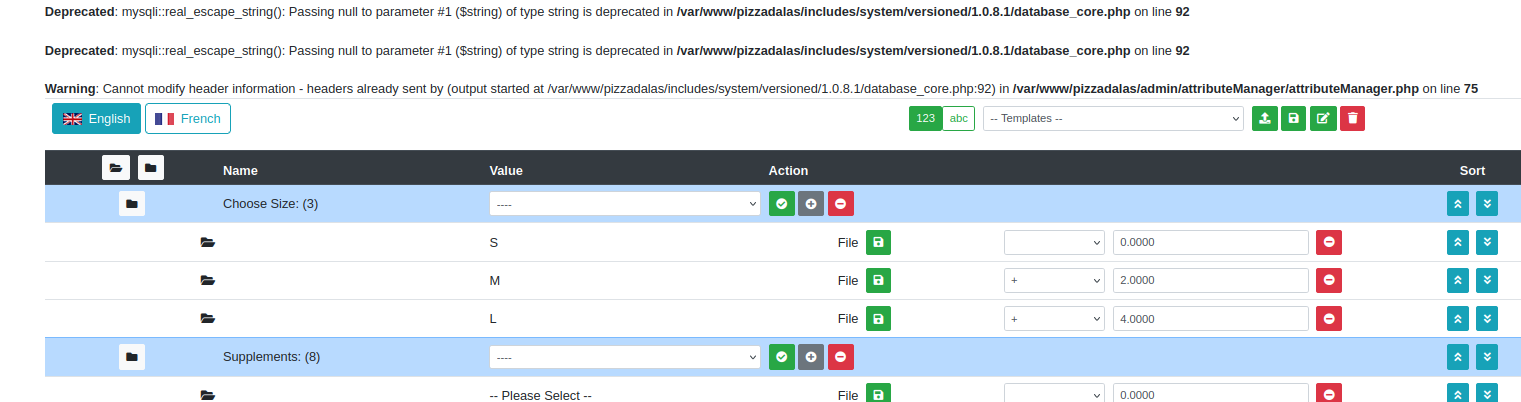Image resolution: width=1521 pixels, height=402 pixels.
Task: Click the red trash delete template icon
Action: pos(1352,118)
